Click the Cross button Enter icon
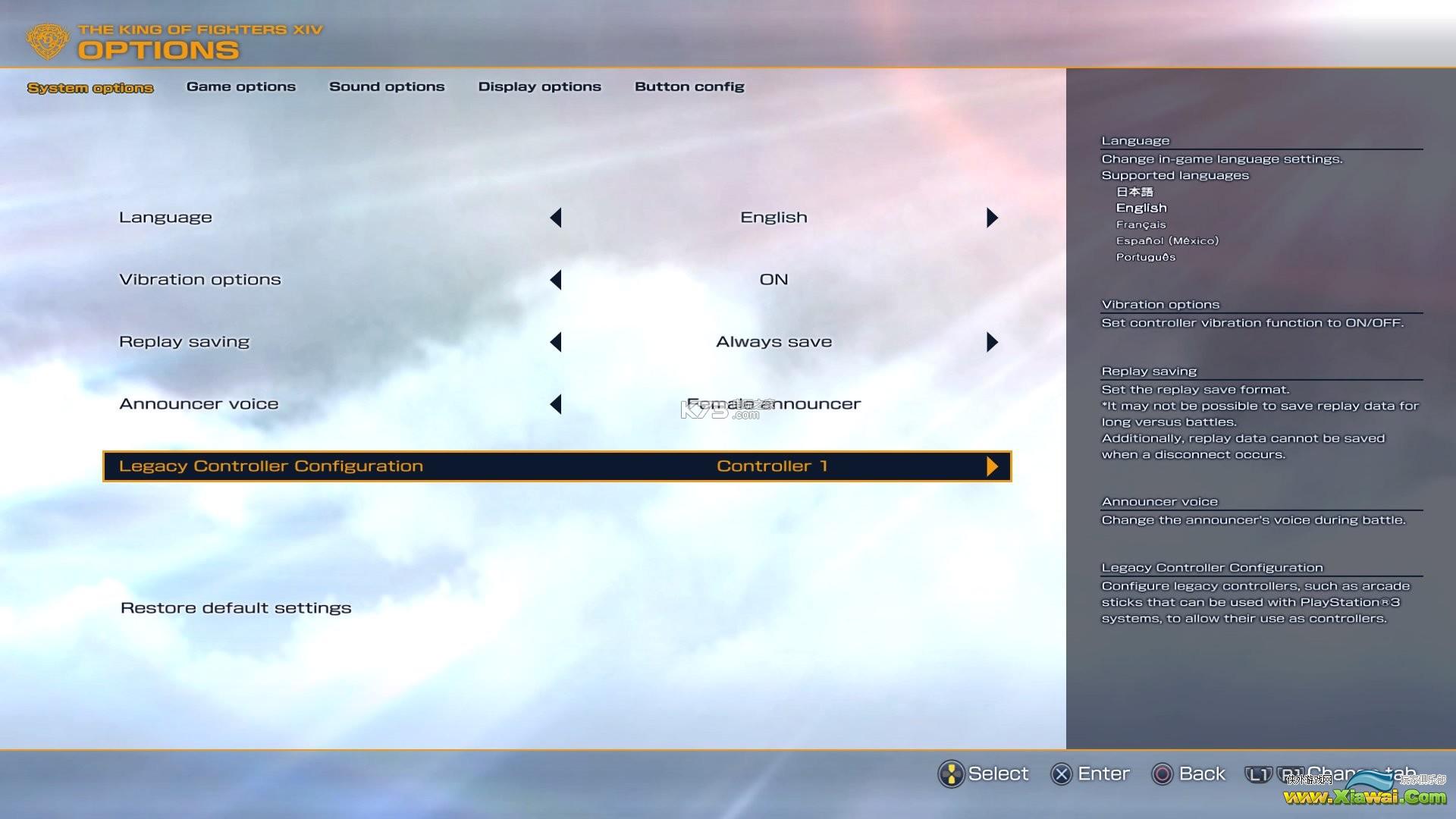 [x=1061, y=774]
